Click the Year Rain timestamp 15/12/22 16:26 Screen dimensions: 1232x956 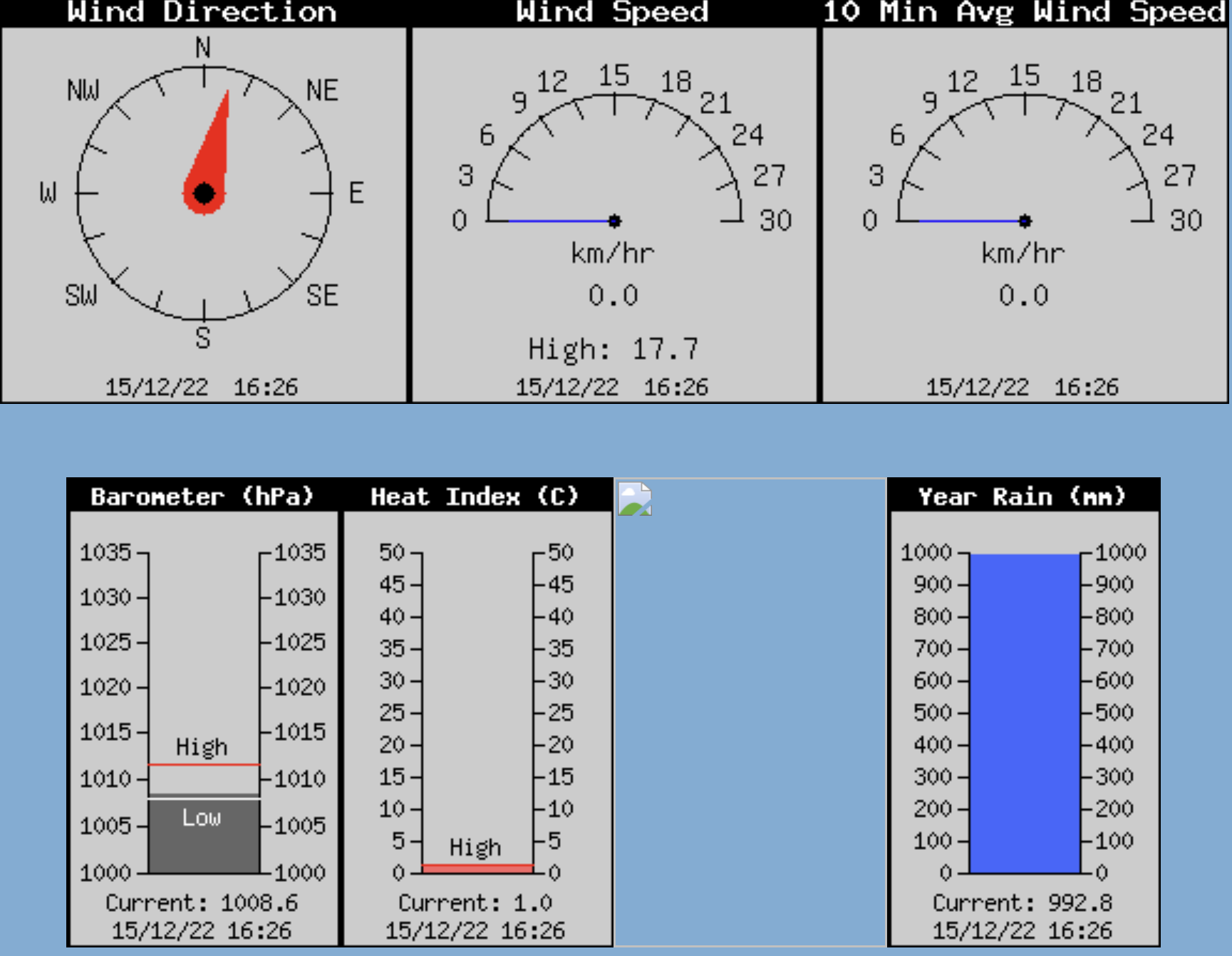click(1023, 930)
